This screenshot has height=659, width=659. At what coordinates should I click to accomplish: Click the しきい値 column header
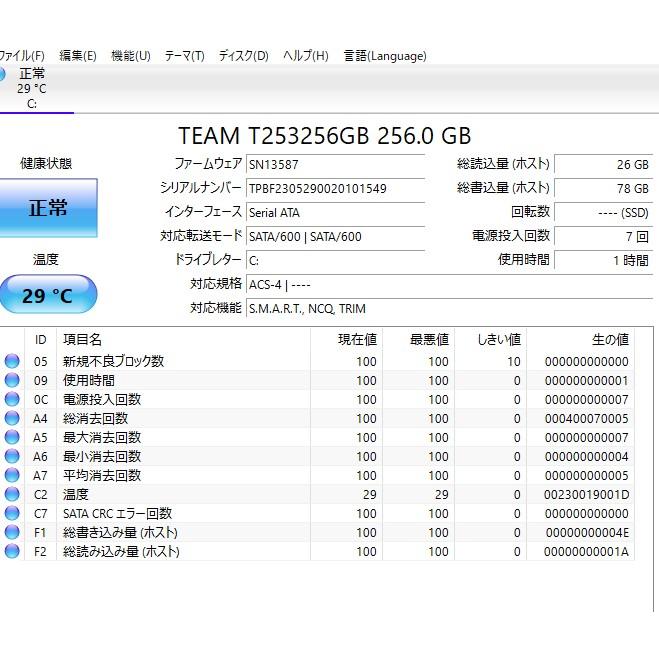[490, 340]
